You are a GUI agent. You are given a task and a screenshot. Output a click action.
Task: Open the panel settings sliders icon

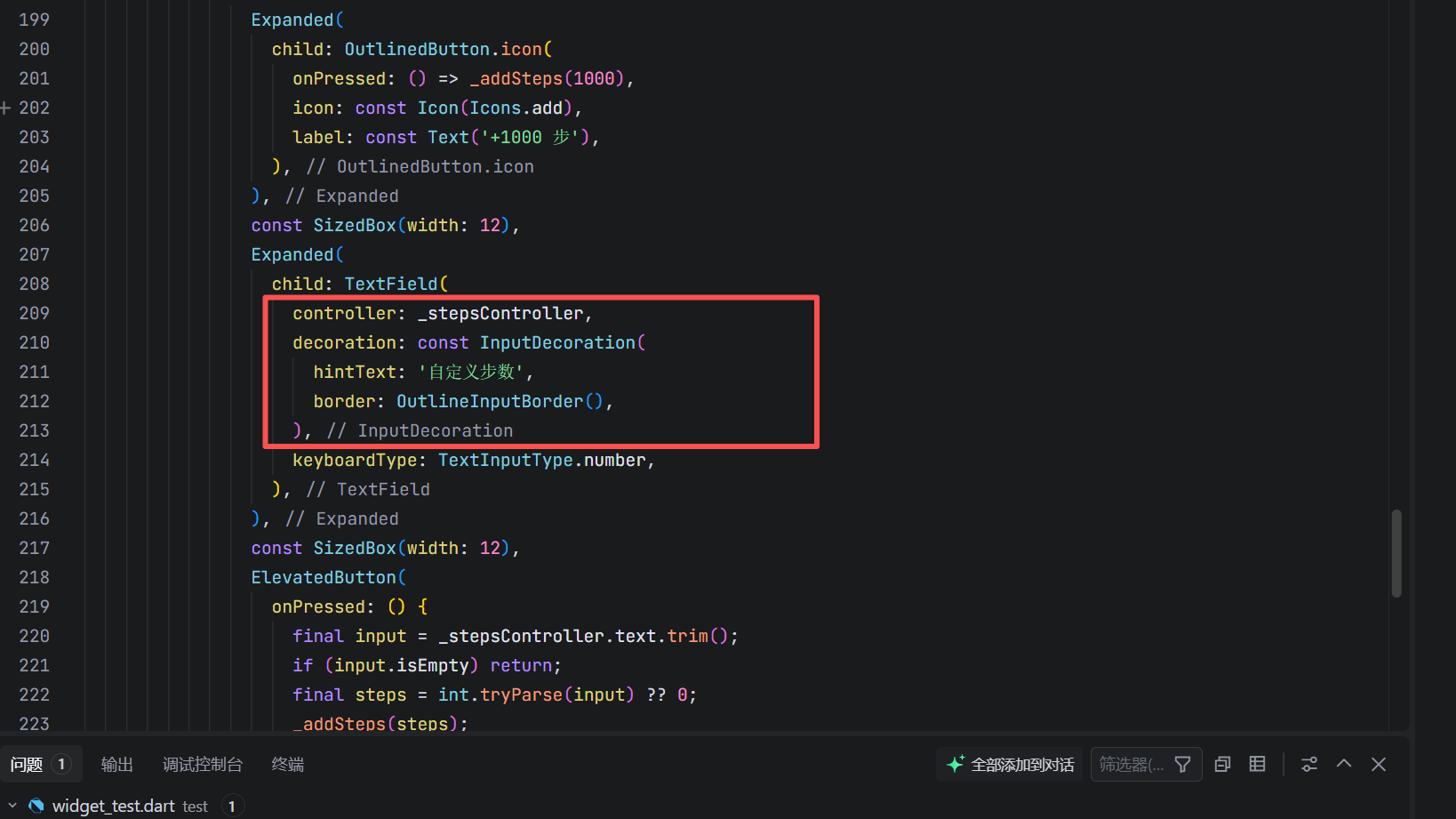(x=1309, y=764)
